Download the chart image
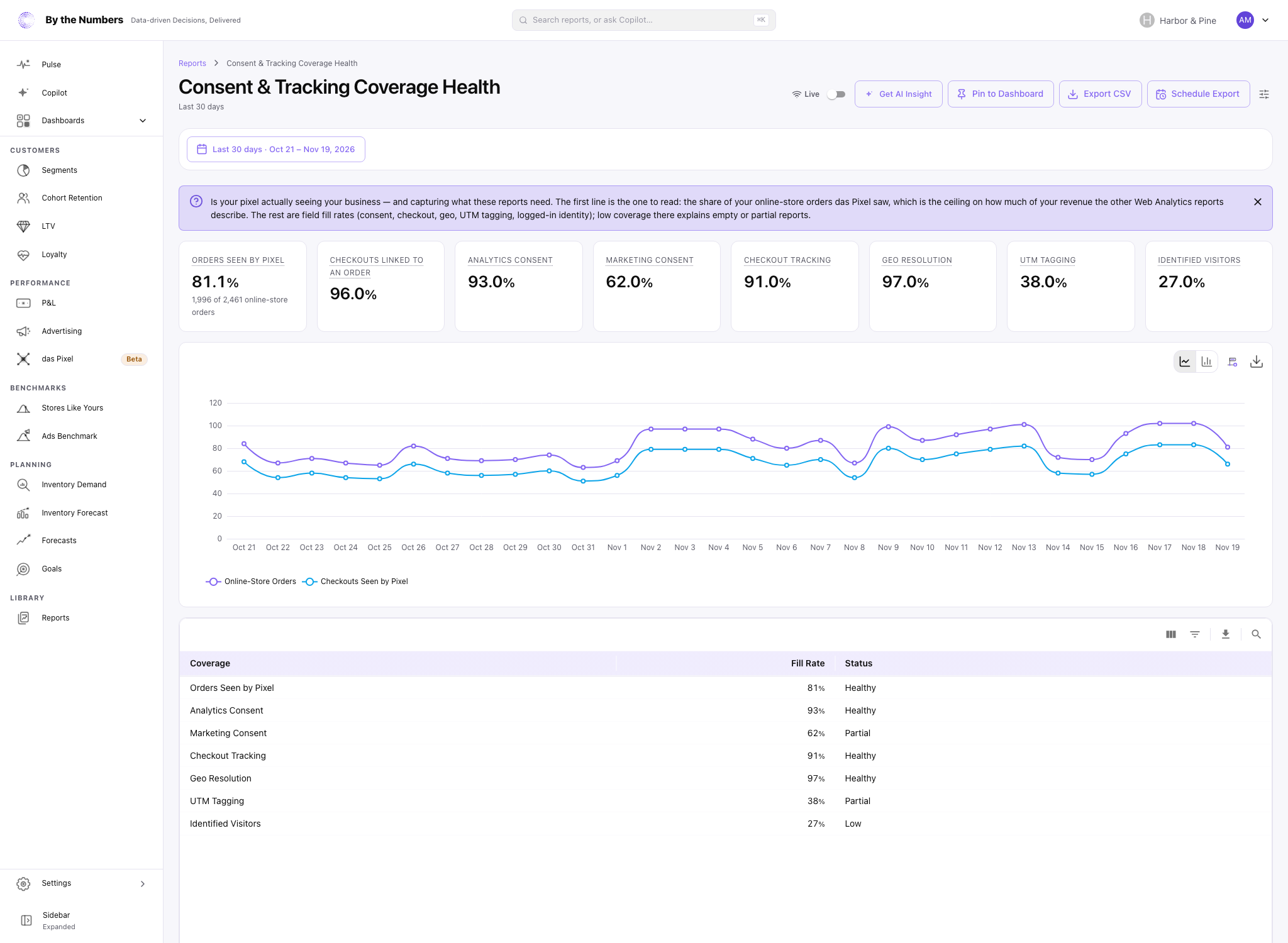Image resolution: width=1288 pixels, height=943 pixels. [x=1257, y=361]
